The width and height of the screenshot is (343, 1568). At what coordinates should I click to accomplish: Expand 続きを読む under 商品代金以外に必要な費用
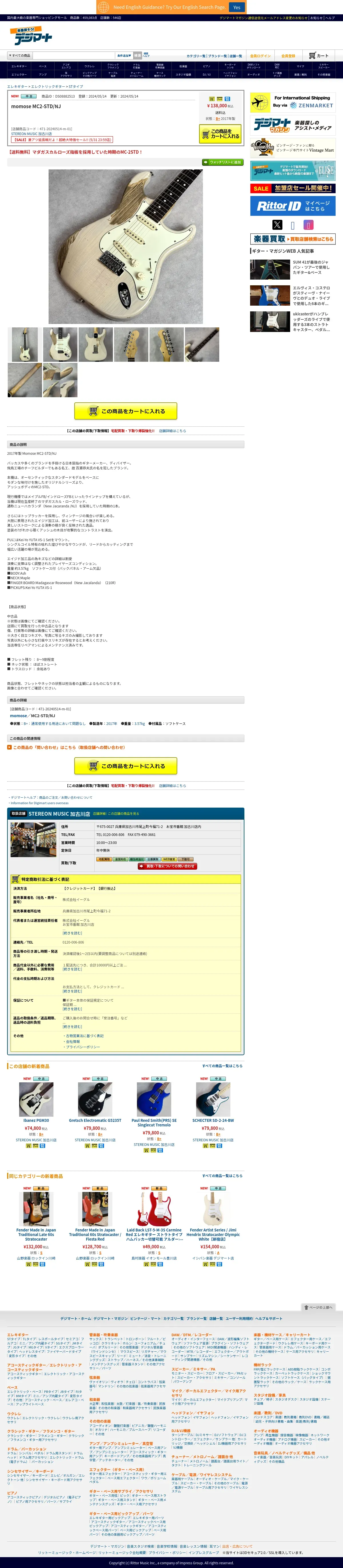tap(72, 970)
